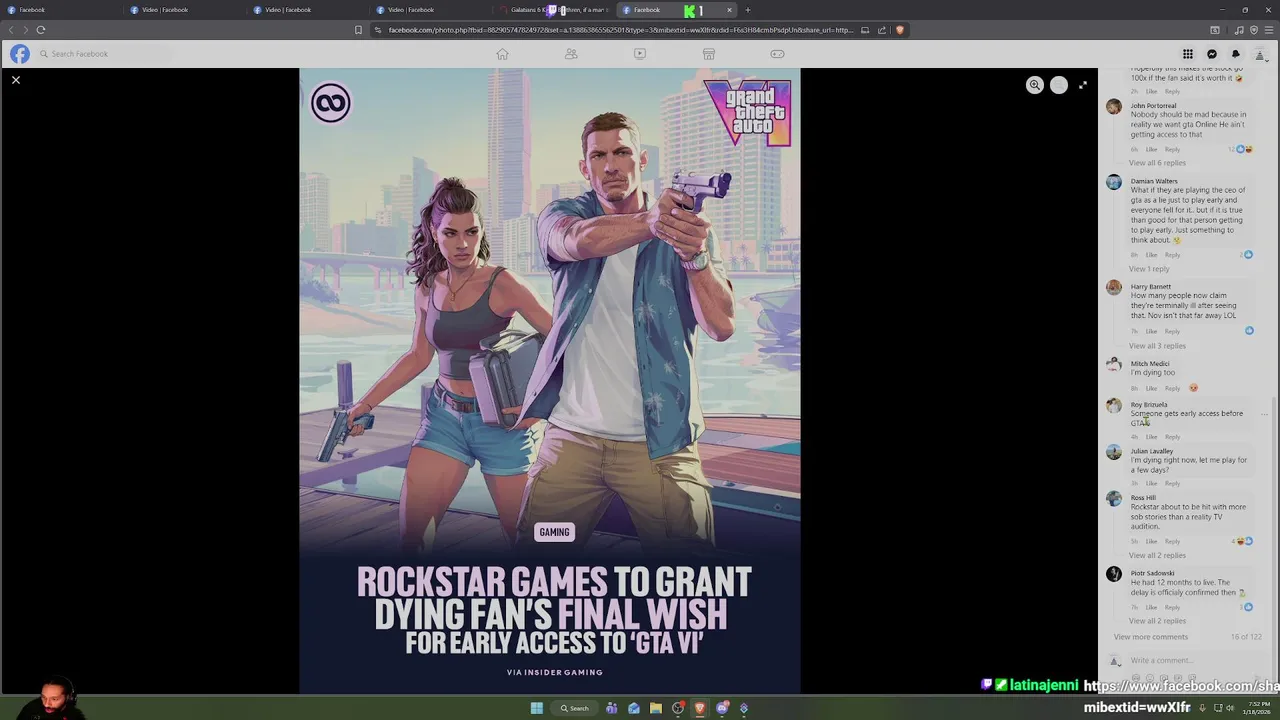Reply to Roy Brizuela's comment
This screenshot has width=1280, height=720.
[x=1172, y=437]
